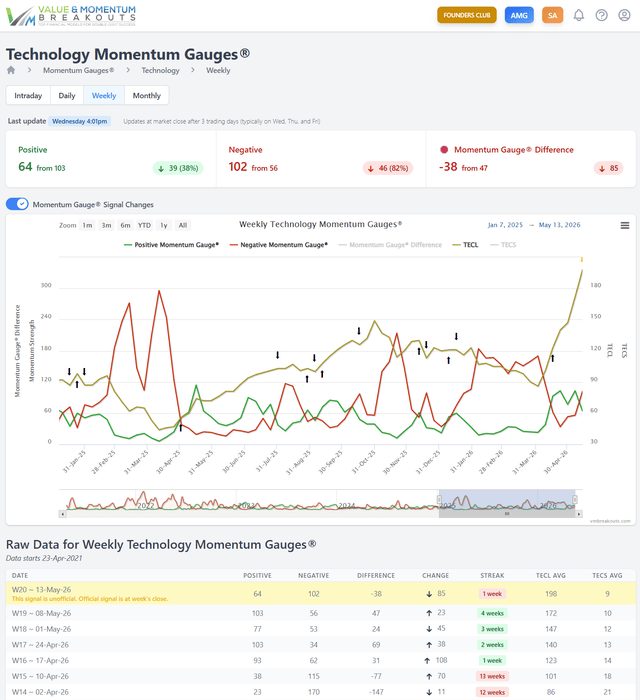Click the navigator scroll left arrow

pyautogui.click(x=62, y=514)
